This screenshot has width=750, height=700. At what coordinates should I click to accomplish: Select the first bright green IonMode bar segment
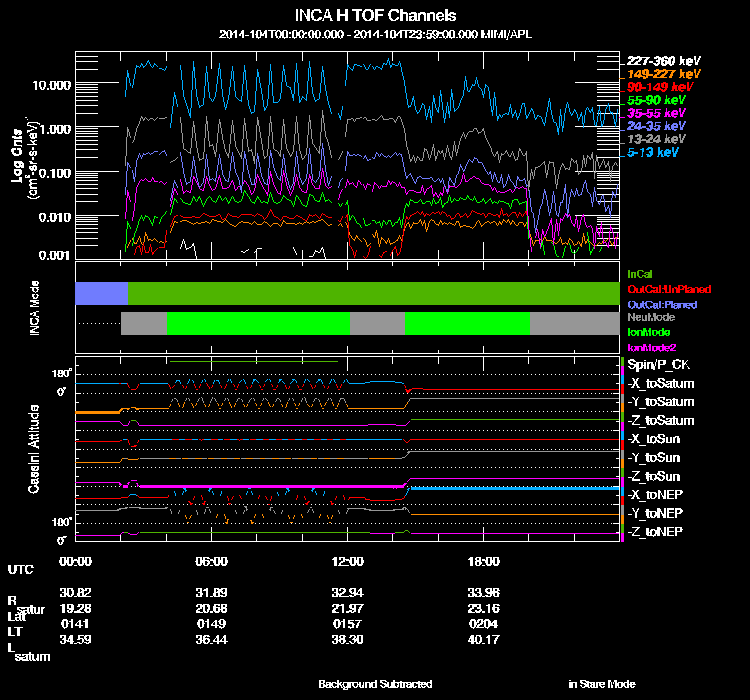[258, 323]
